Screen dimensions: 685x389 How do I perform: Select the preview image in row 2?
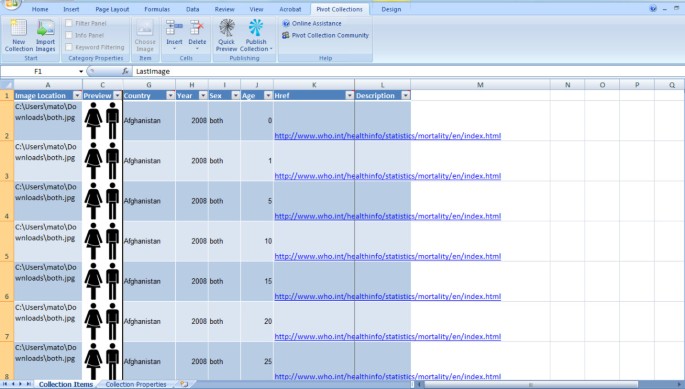(x=102, y=121)
